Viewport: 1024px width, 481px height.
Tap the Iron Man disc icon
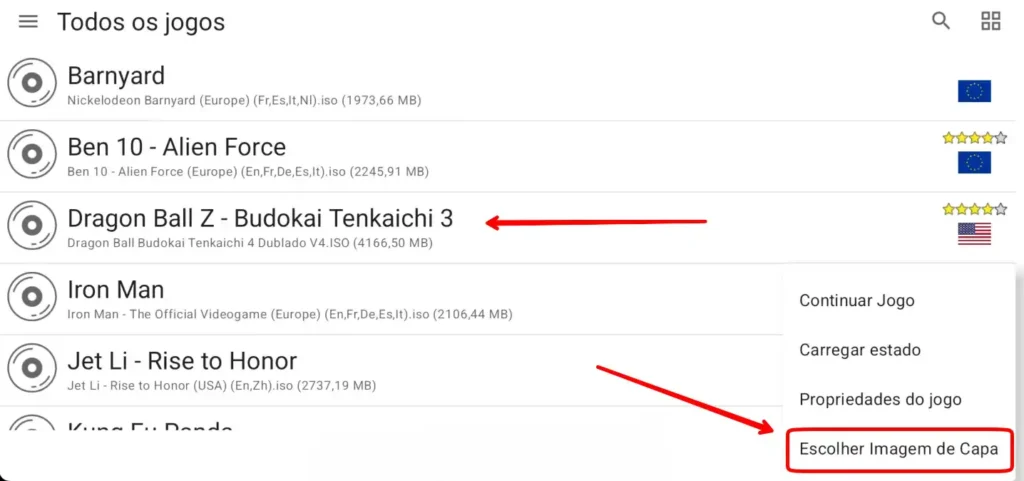(x=32, y=296)
